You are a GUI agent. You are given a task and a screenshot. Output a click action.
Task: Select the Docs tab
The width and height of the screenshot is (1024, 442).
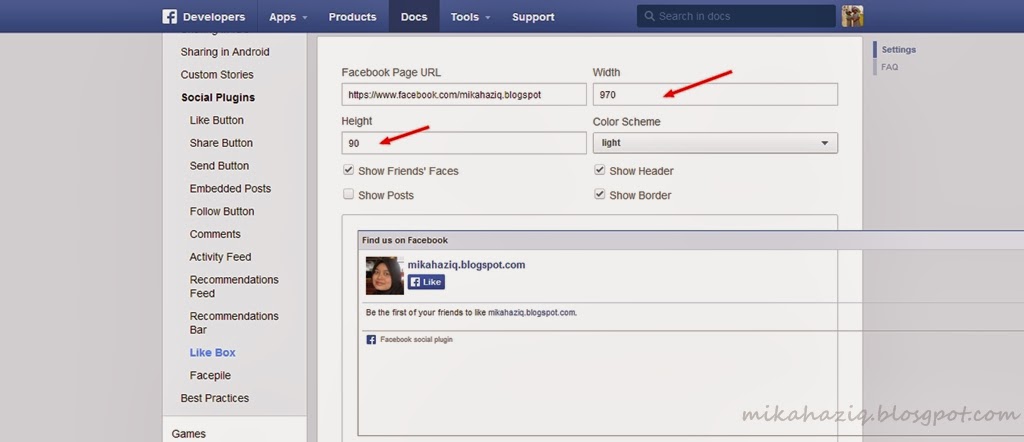(414, 16)
